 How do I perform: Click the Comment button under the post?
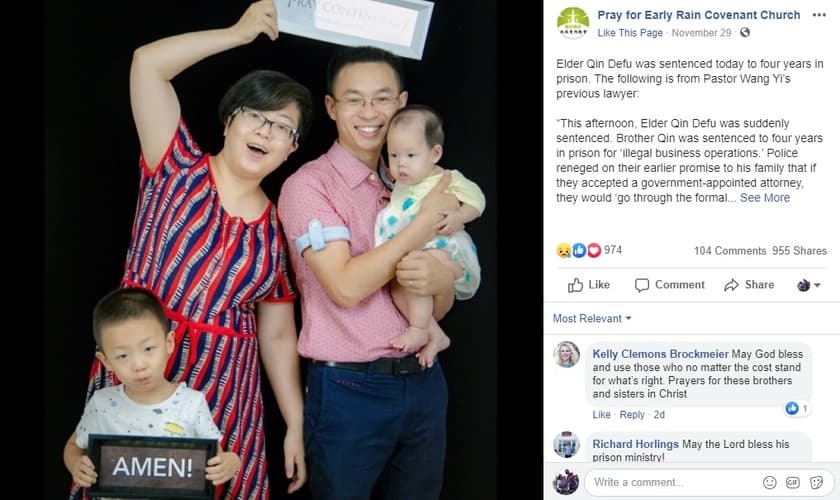[x=670, y=285]
